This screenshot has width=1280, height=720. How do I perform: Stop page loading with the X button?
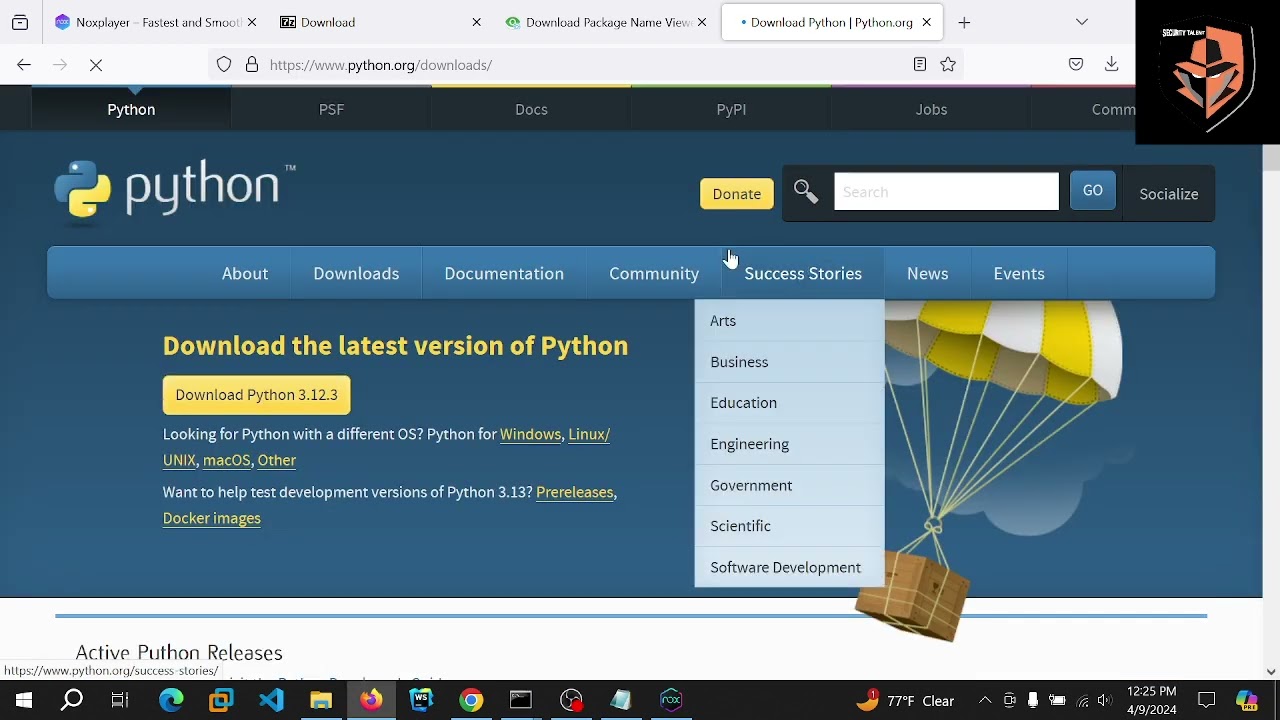[x=96, y=65]
